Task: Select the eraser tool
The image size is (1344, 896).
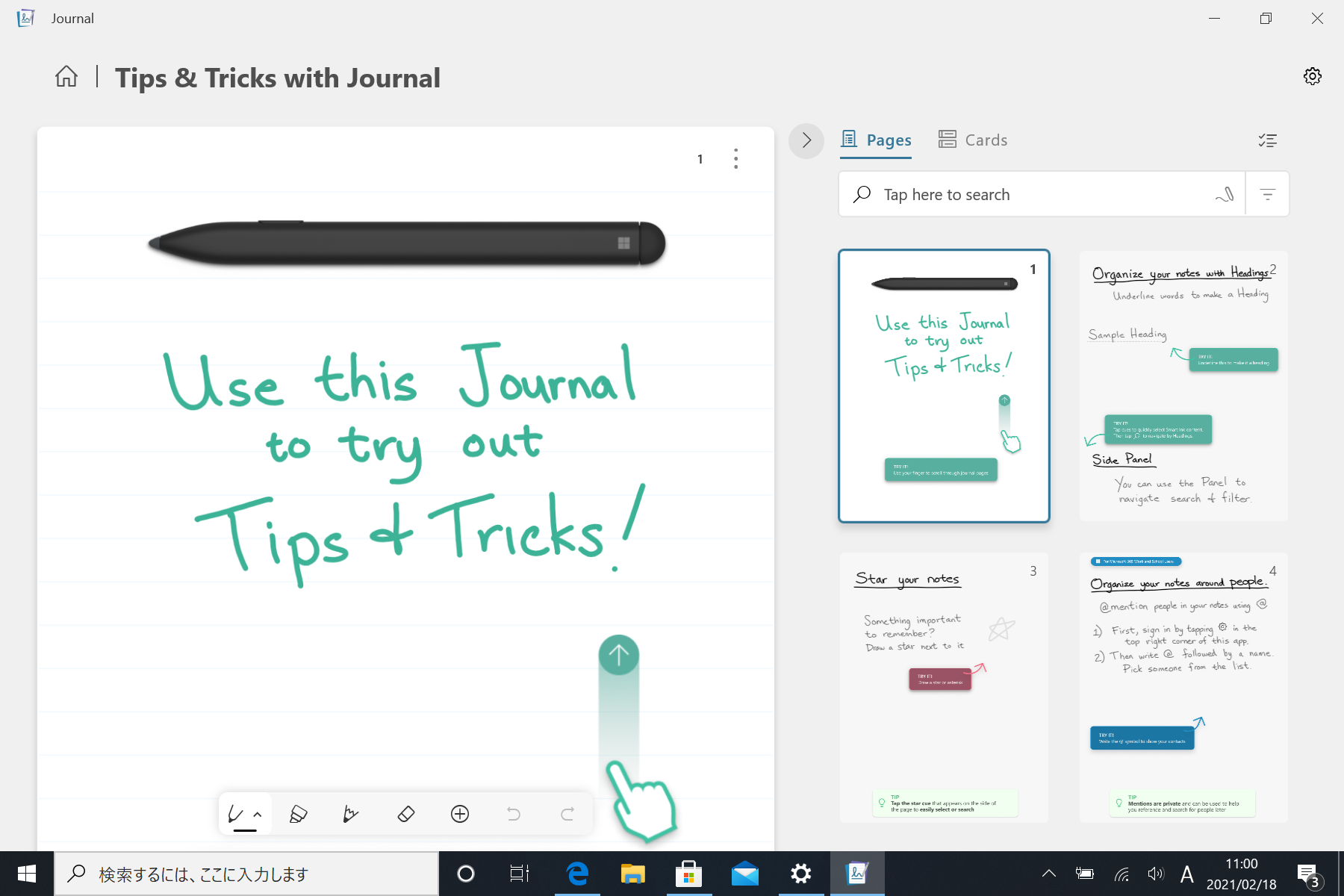Action: (405, 814)
